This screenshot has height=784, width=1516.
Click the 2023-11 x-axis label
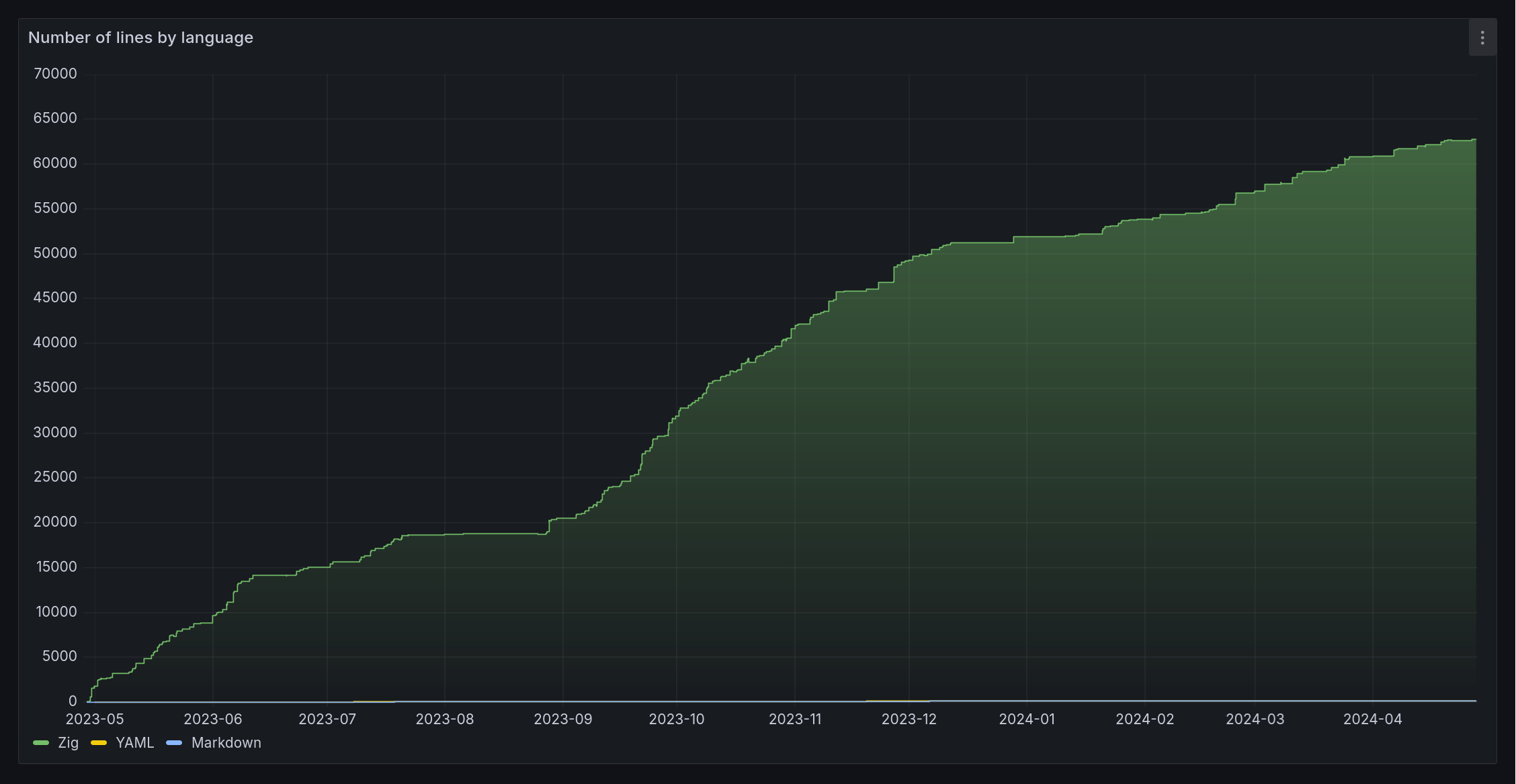(795, 720)
